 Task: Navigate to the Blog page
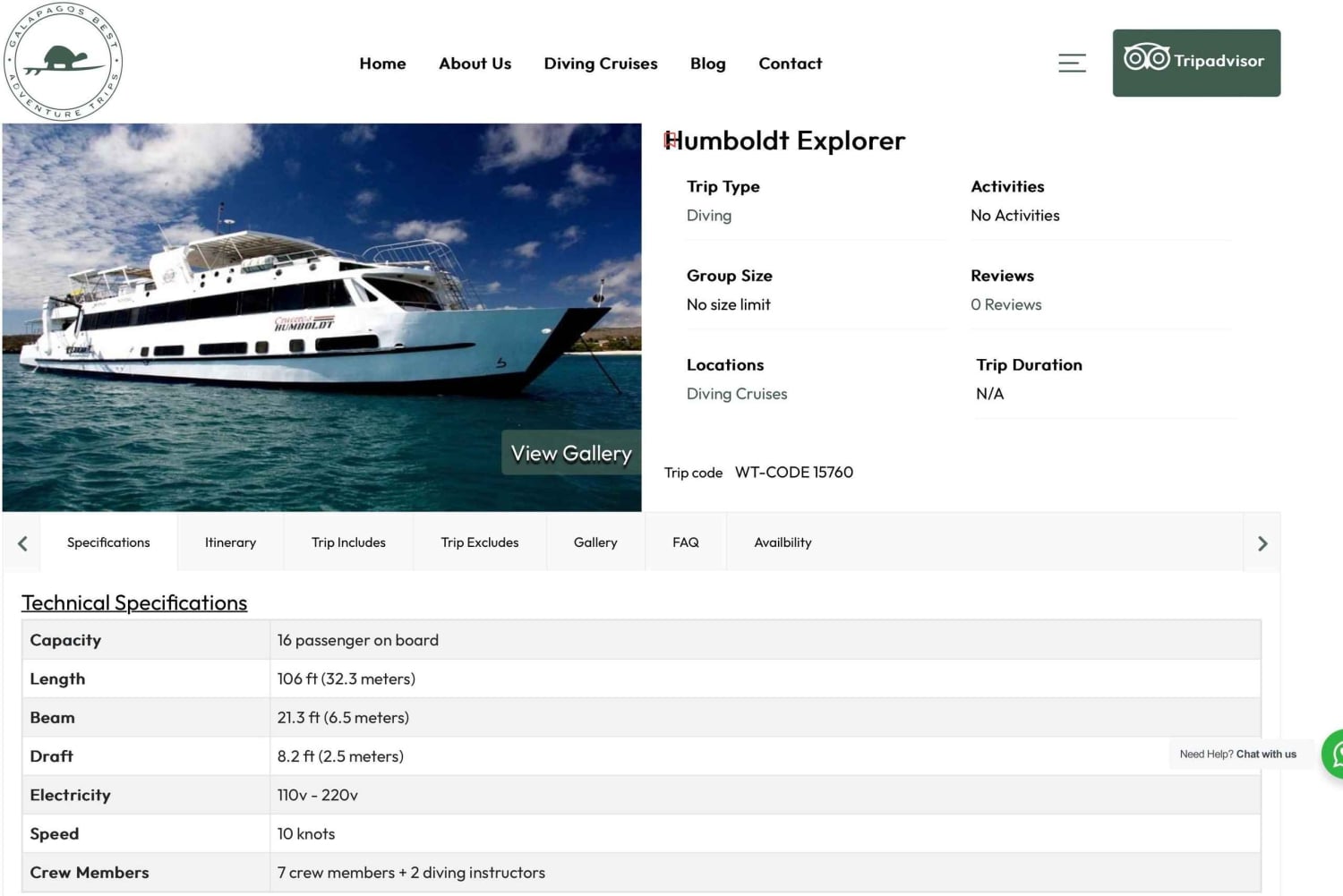pyautogui.click(x=707, y=64)
